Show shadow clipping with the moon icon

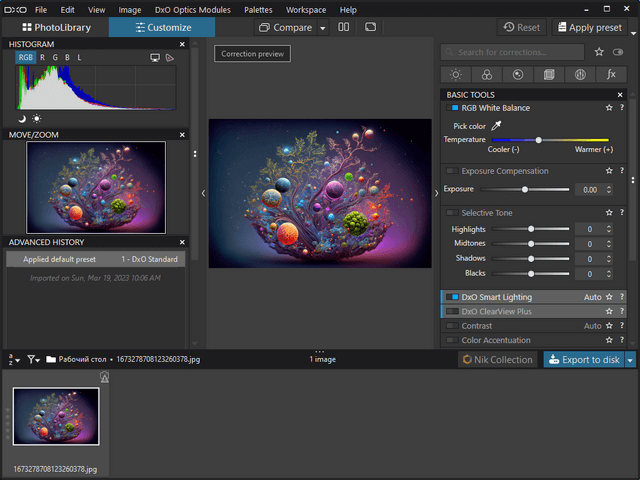(22, 119)
